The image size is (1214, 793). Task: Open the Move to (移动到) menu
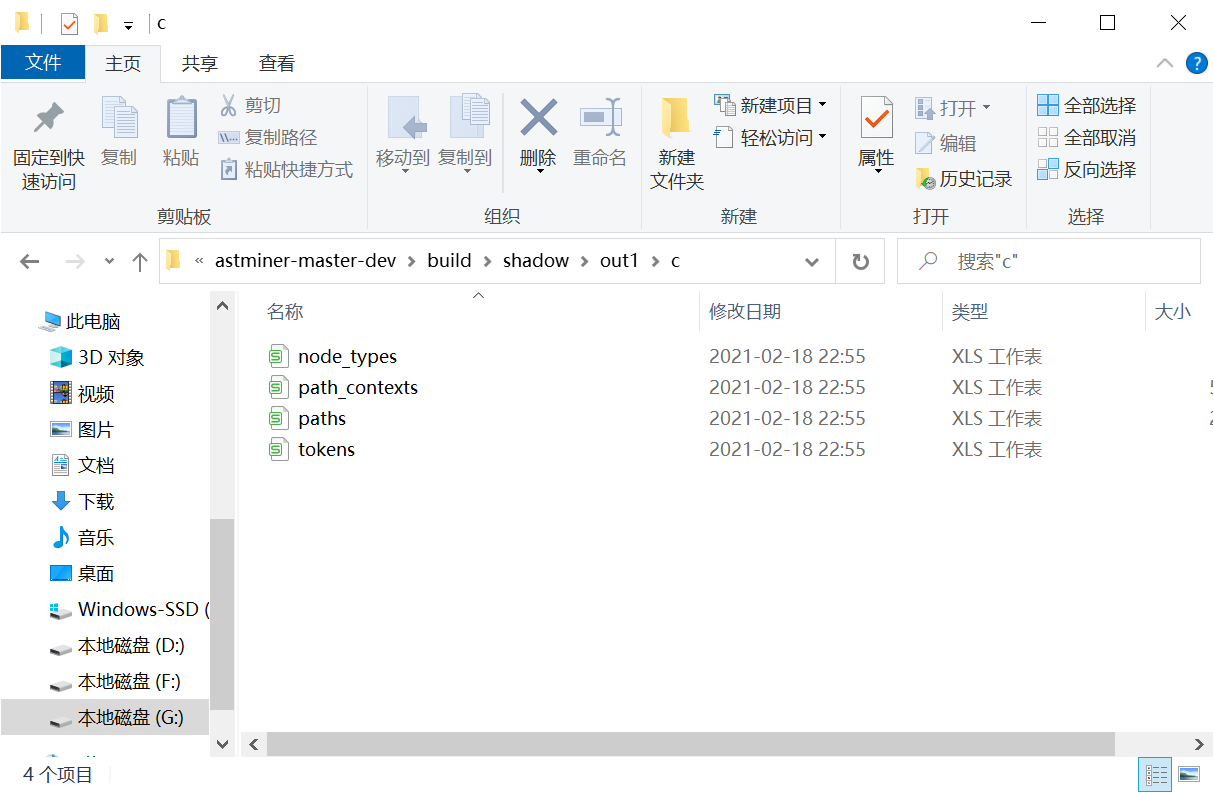(x=403, y=133)
